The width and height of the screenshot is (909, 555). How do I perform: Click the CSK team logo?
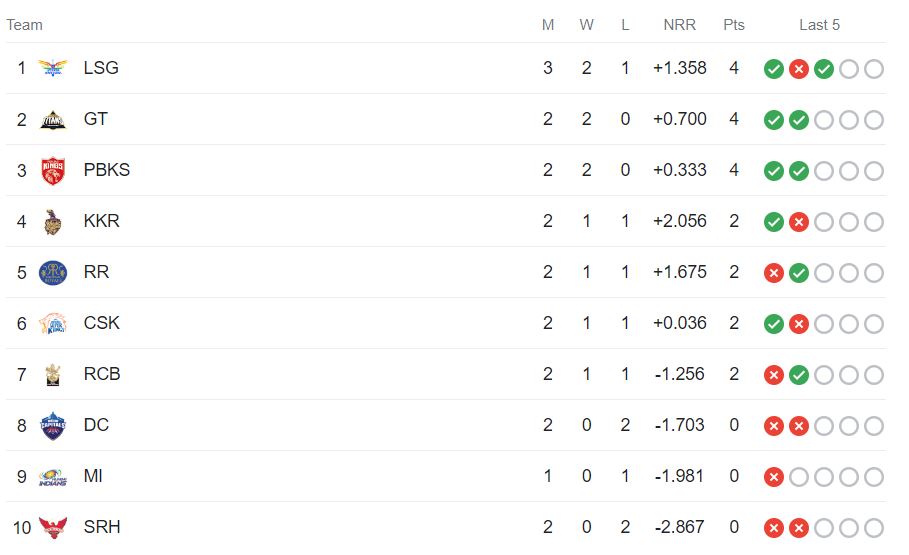click(53, 324)
